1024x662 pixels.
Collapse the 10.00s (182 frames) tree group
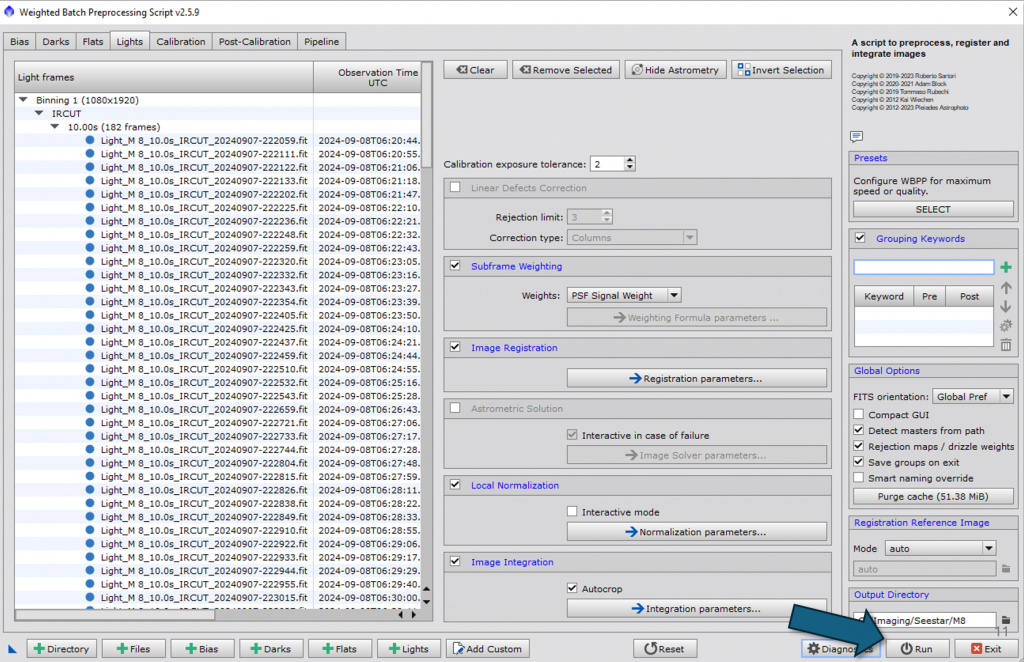pos(56,127)
